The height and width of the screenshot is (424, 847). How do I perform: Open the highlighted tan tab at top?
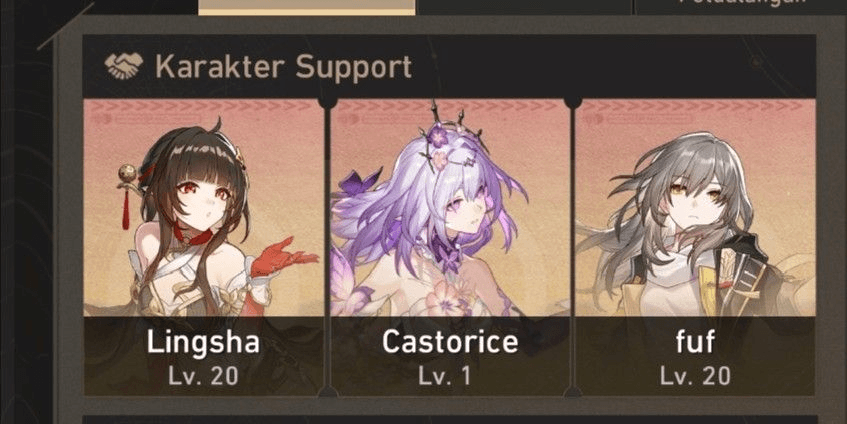(307, 7)
